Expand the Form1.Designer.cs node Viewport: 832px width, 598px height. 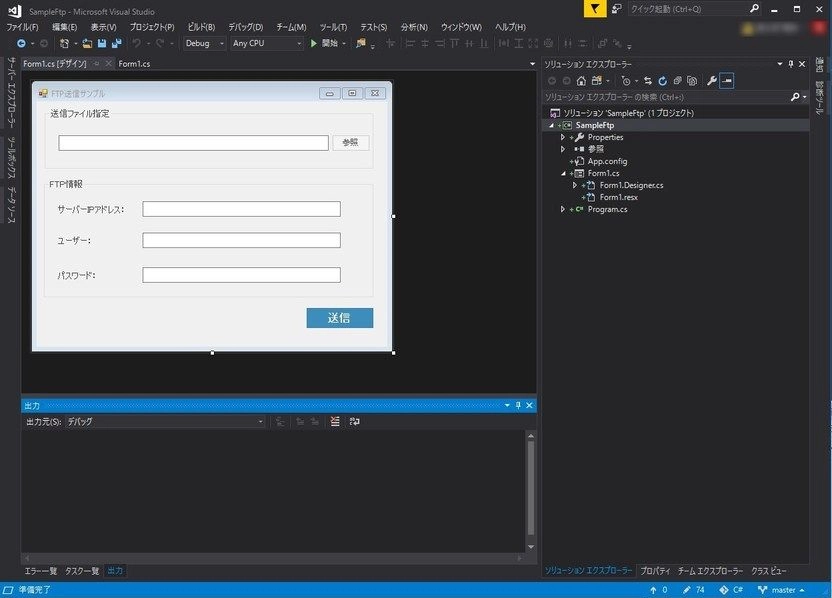pyautogui.click(x=575, y=185)
